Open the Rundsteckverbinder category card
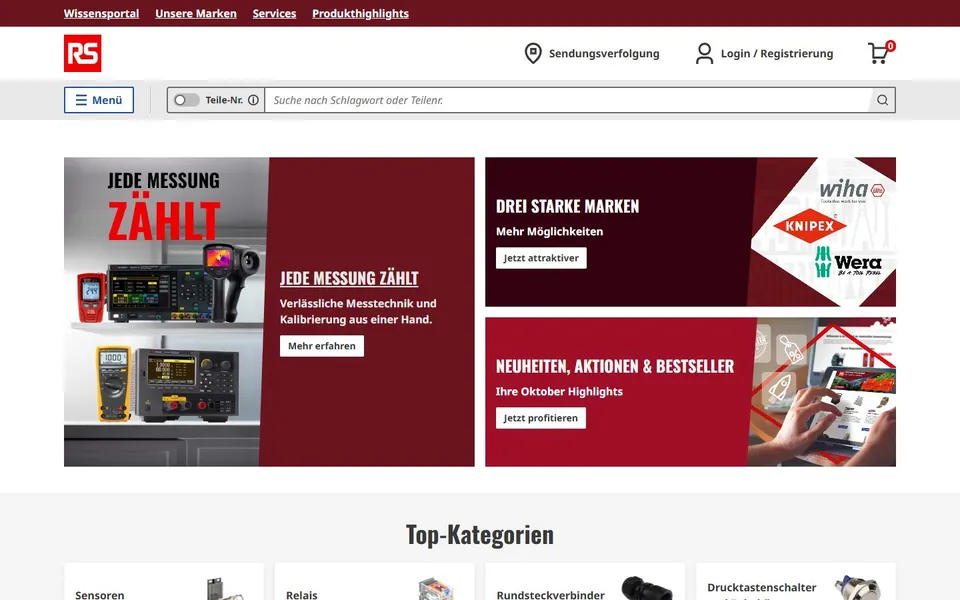 (585, 582)
